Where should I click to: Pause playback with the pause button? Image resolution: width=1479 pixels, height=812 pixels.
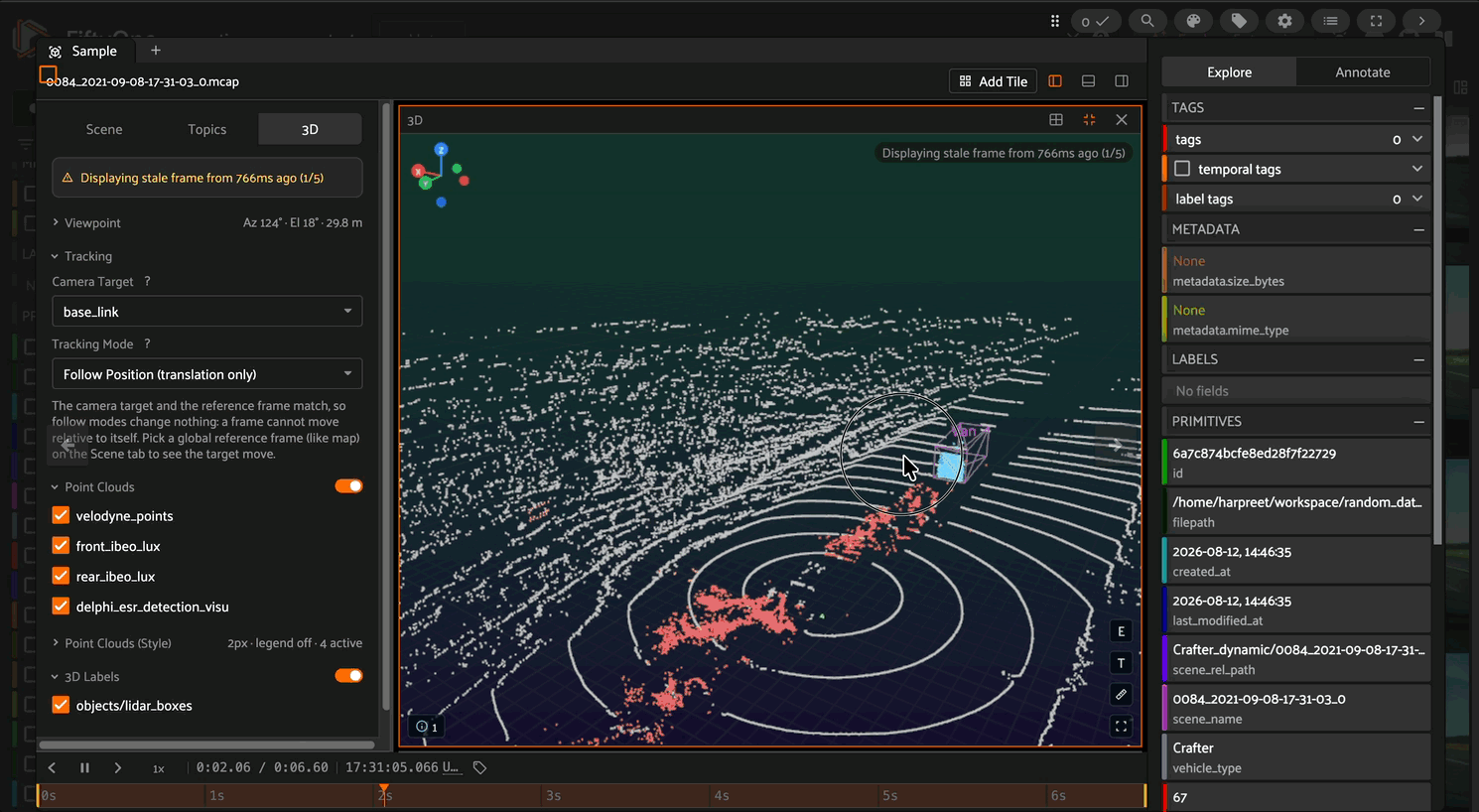[84, 767]
